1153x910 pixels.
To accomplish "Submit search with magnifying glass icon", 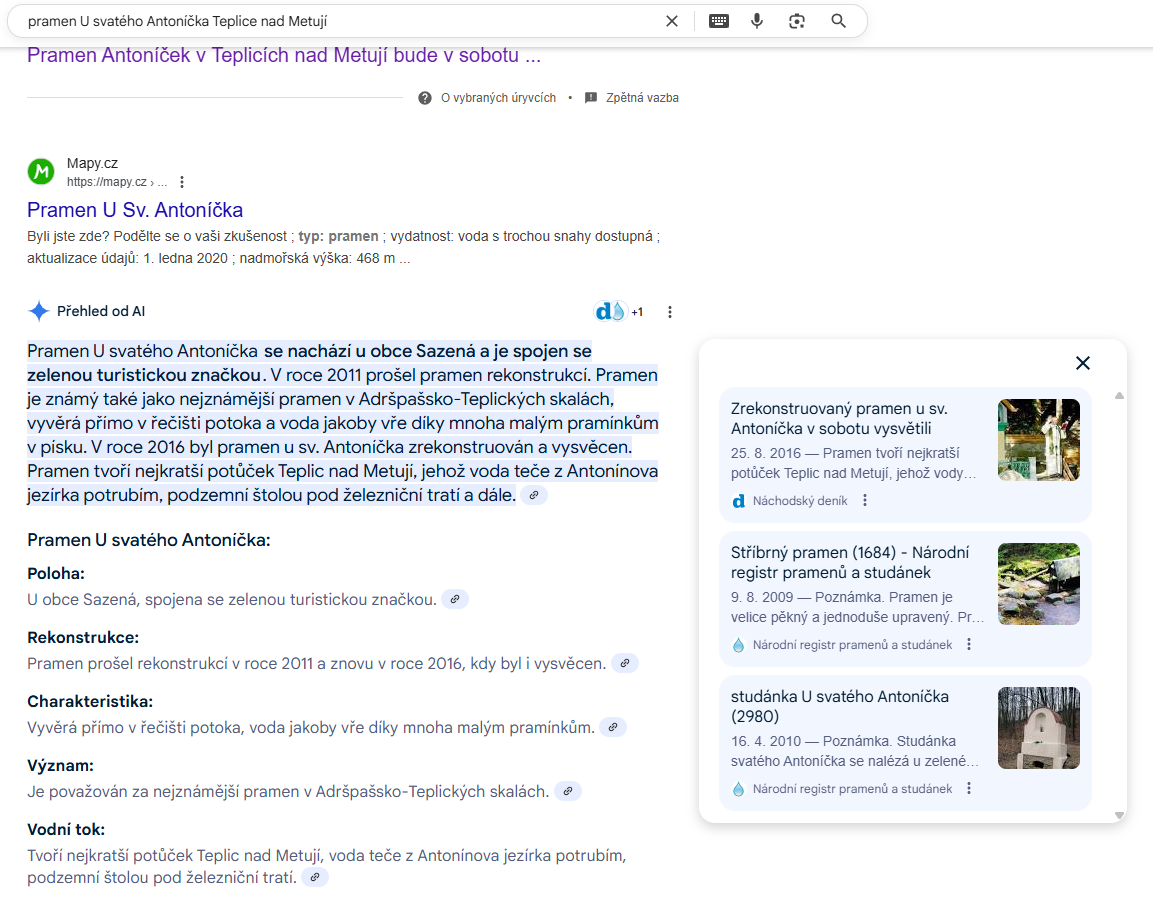I will [x=838, y=21].
